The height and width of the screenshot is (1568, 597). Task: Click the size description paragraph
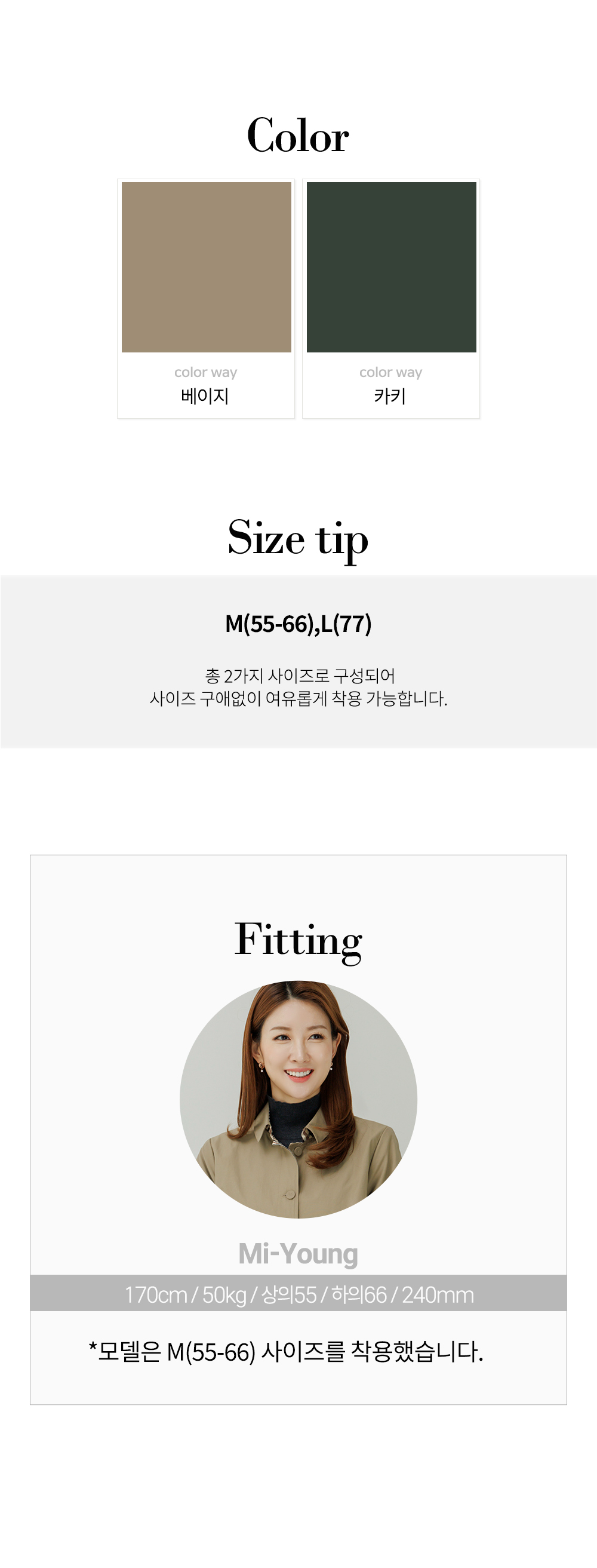coord(298,686)
